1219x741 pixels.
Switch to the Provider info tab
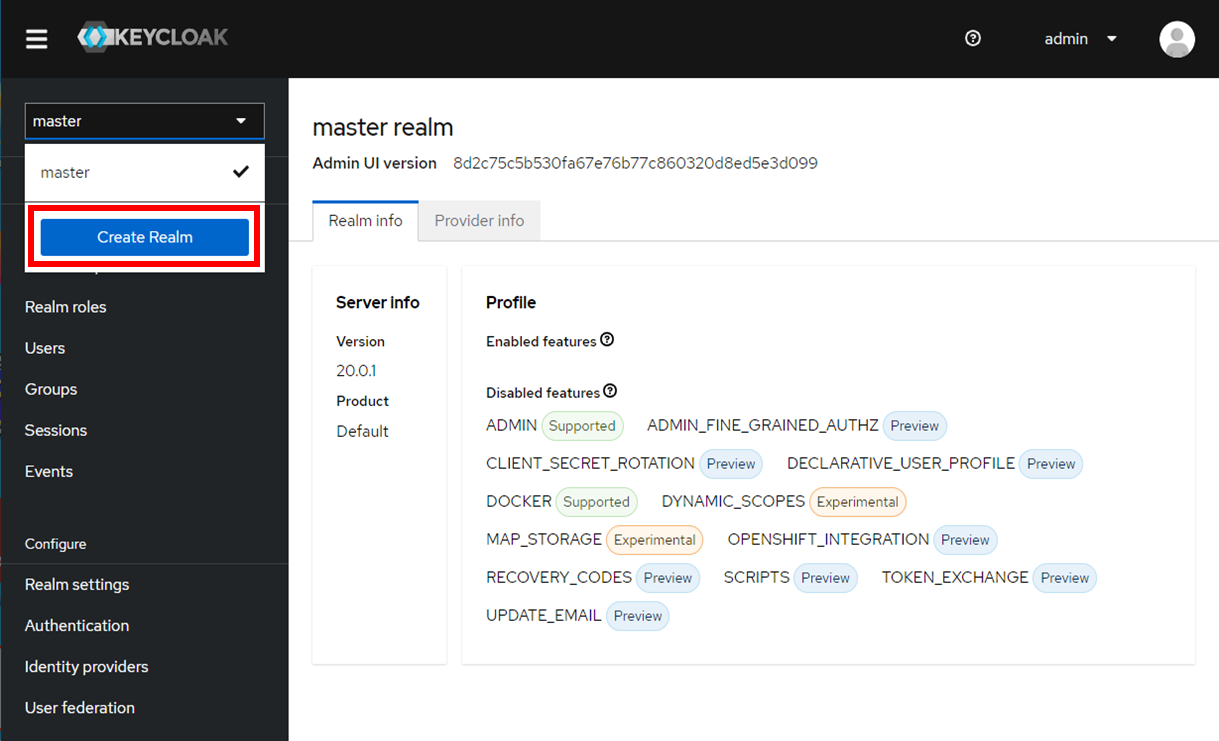point(479,220)
